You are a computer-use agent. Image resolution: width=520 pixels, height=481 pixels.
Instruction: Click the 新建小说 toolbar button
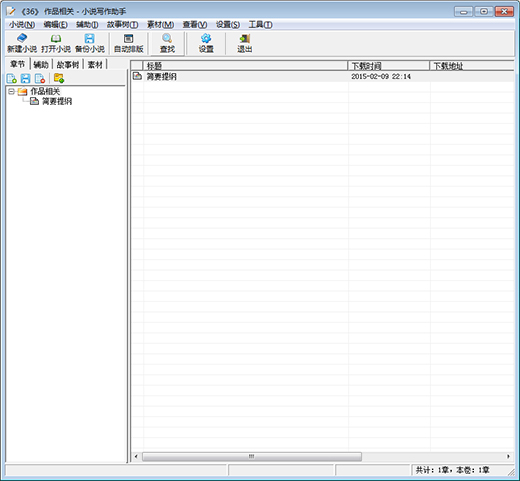tap(22, 43)
